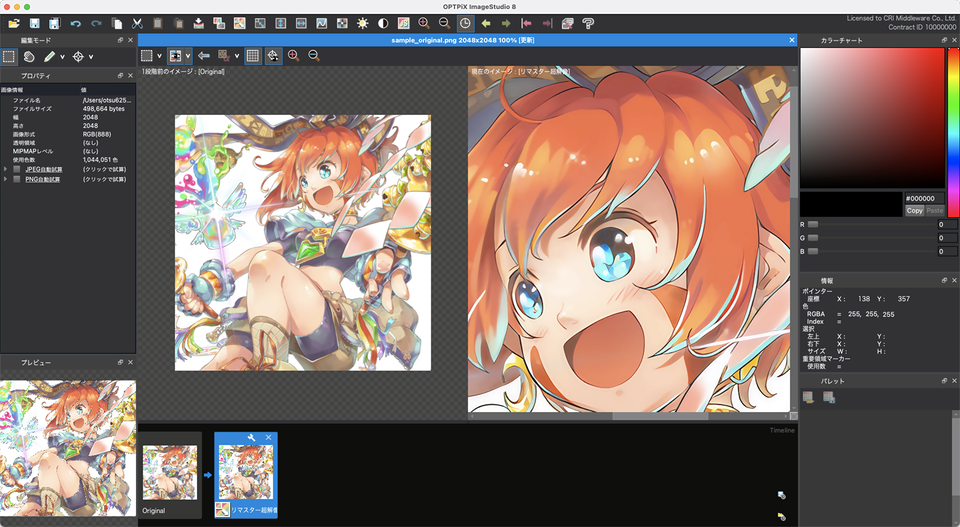Open dropdown beside the alpha overlay icon
Screen dimensions: 960x527
pyautogui.click(x=236, y=56)
